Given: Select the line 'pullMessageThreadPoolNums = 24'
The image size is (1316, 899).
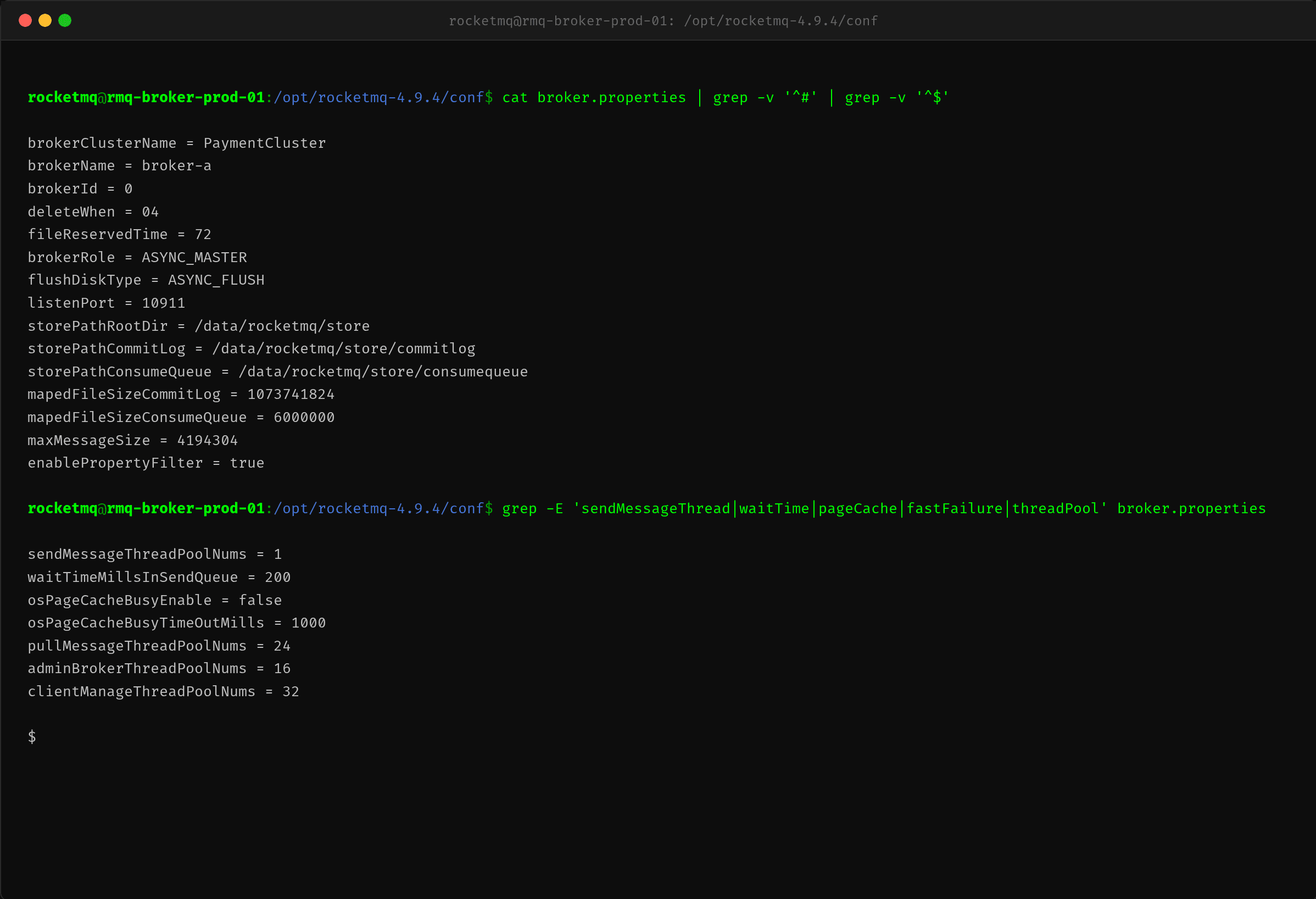Looking at the screenshot, I should tap(159, 646).
